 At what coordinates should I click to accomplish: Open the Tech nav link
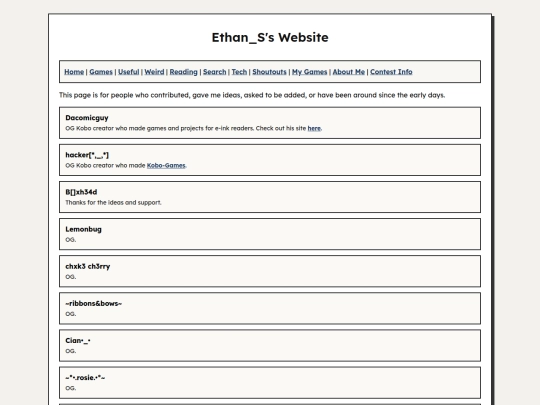point(239,72)
